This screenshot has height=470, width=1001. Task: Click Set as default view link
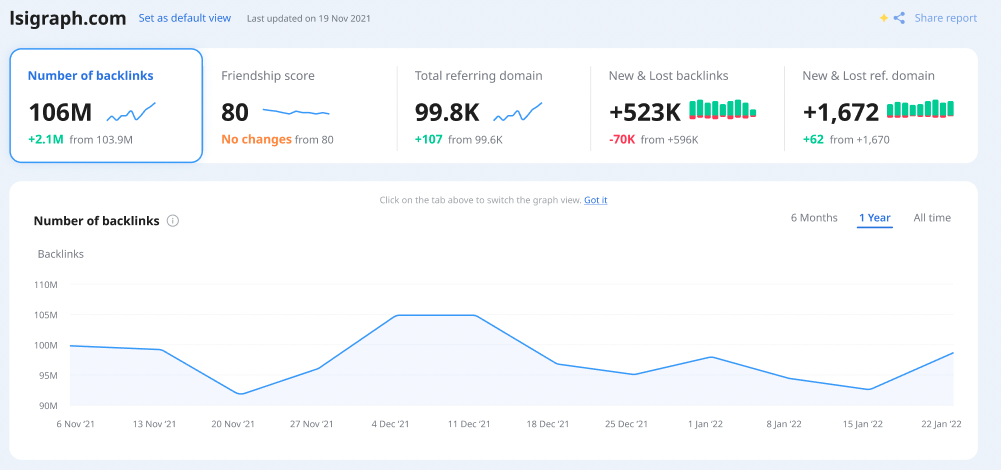[x=184, y=18]
